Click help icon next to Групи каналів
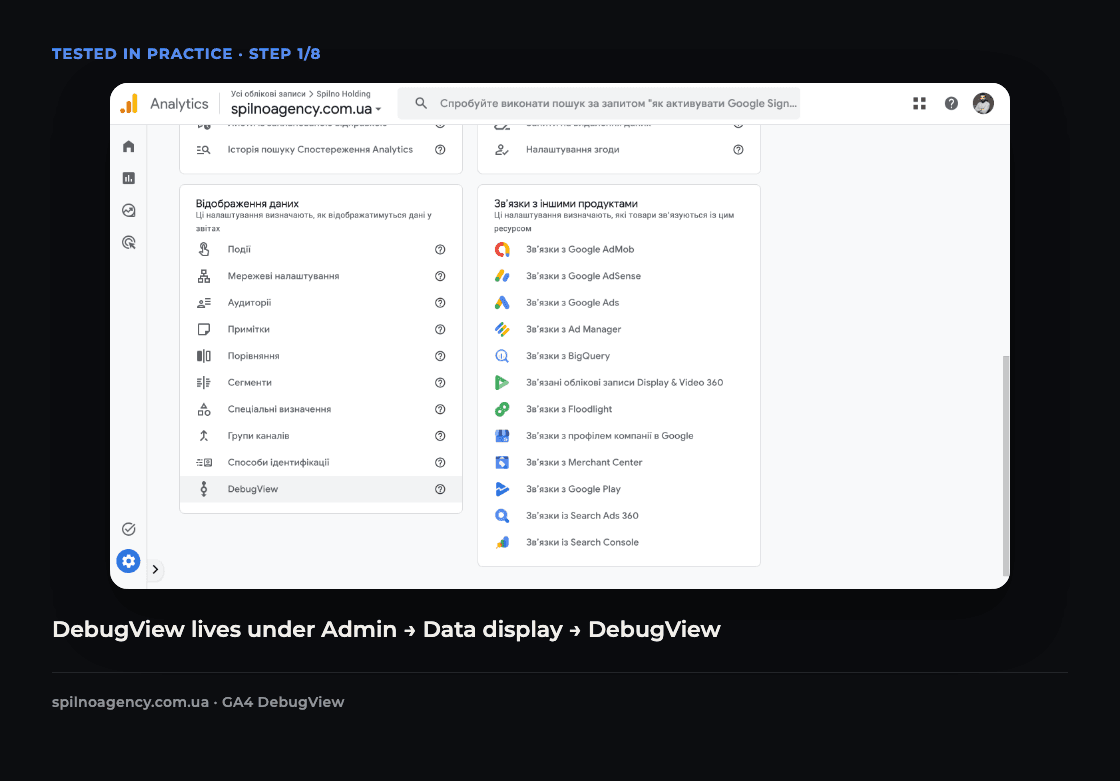Viewport: 1120px width, 781px height. tap(440, 436)
